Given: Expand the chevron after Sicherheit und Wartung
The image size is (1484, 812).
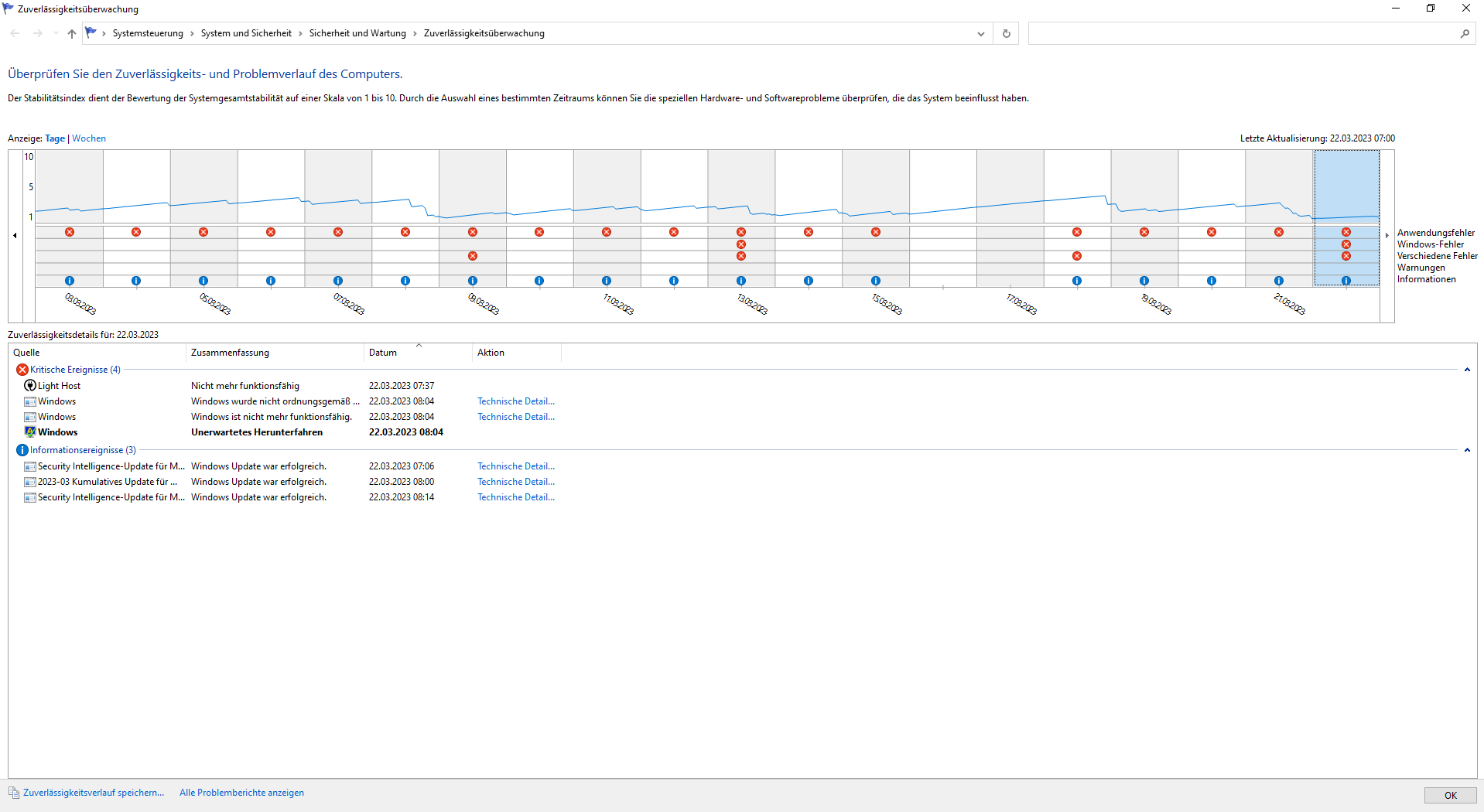Looking at the screenshot, I should [x=415, y=33].
